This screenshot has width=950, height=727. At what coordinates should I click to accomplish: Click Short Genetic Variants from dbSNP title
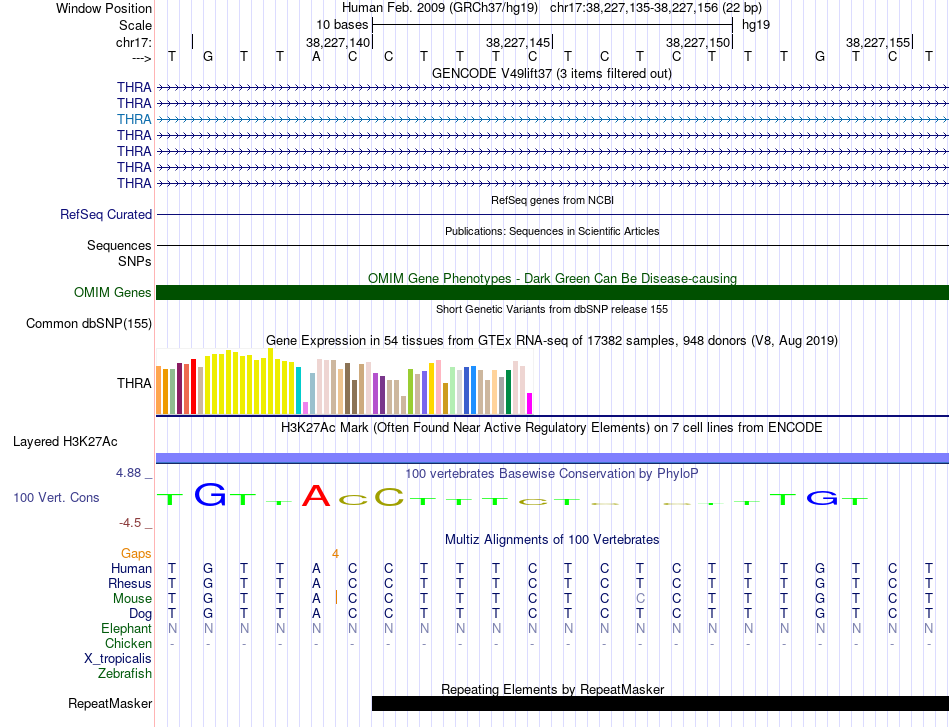pos(552,309)
